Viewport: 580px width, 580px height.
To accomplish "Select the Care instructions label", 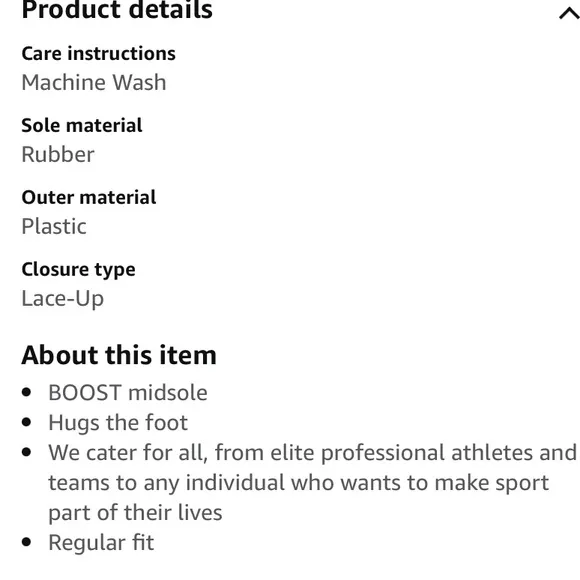I will (98, 53).
